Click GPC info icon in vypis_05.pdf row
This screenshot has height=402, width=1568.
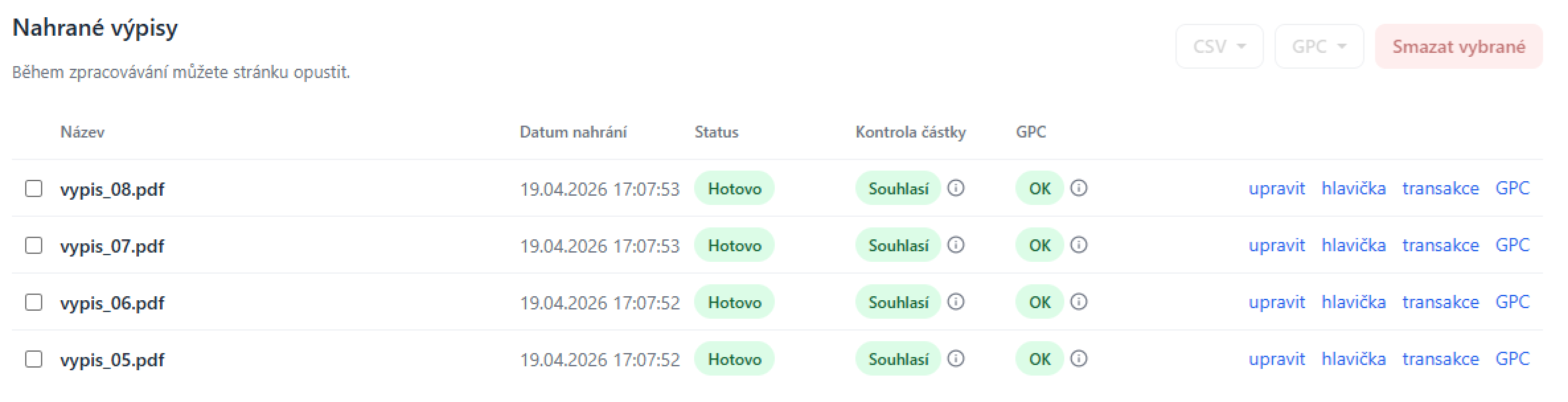[1079, 359]
